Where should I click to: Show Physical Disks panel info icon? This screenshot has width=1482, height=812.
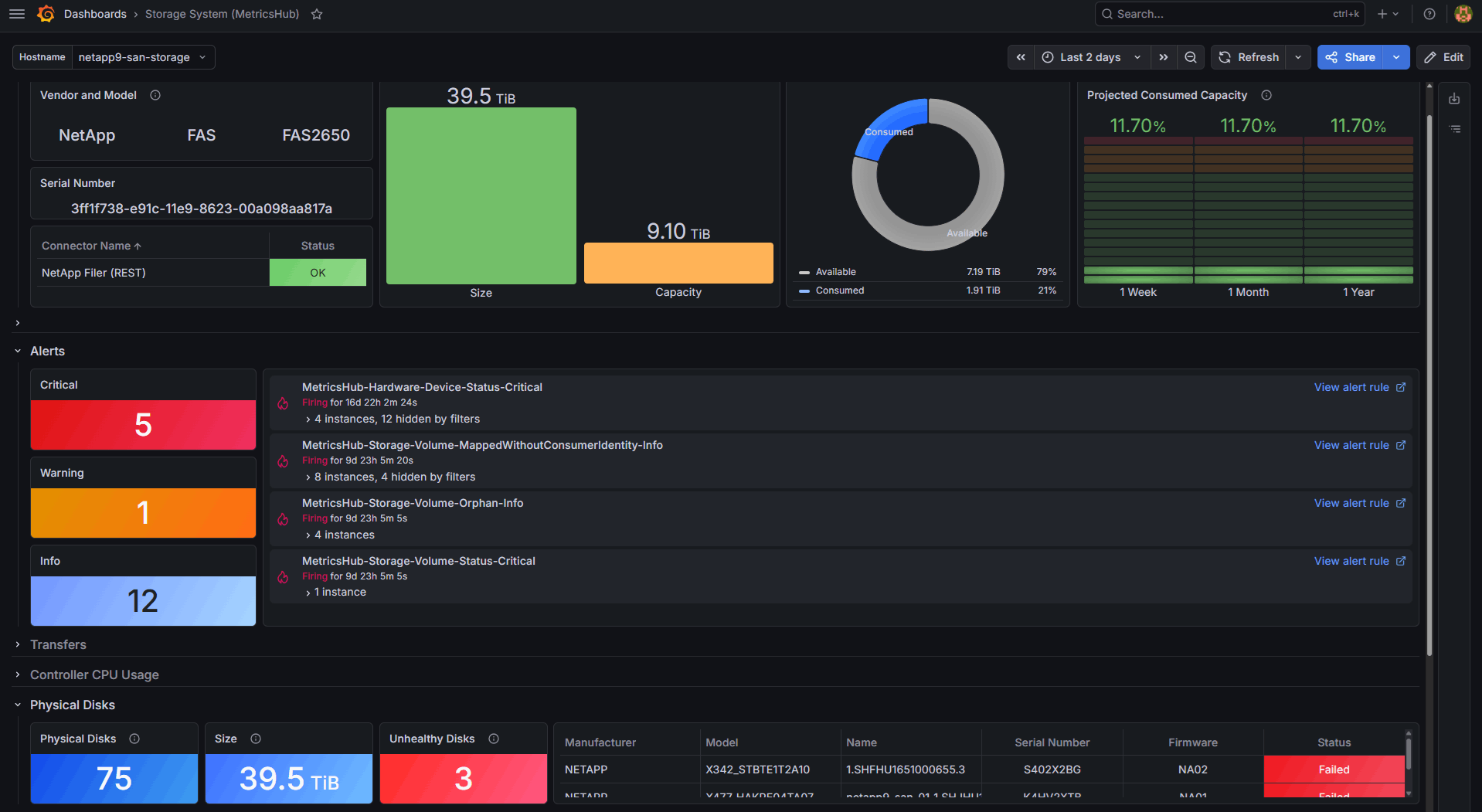134,739
